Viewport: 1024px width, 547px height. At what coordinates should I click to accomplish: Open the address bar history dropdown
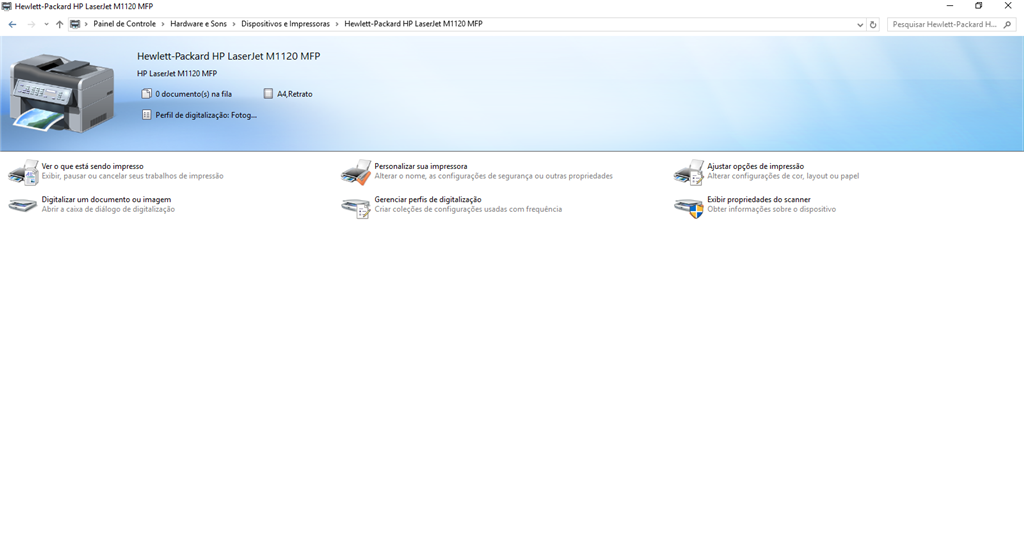point(859,25)
